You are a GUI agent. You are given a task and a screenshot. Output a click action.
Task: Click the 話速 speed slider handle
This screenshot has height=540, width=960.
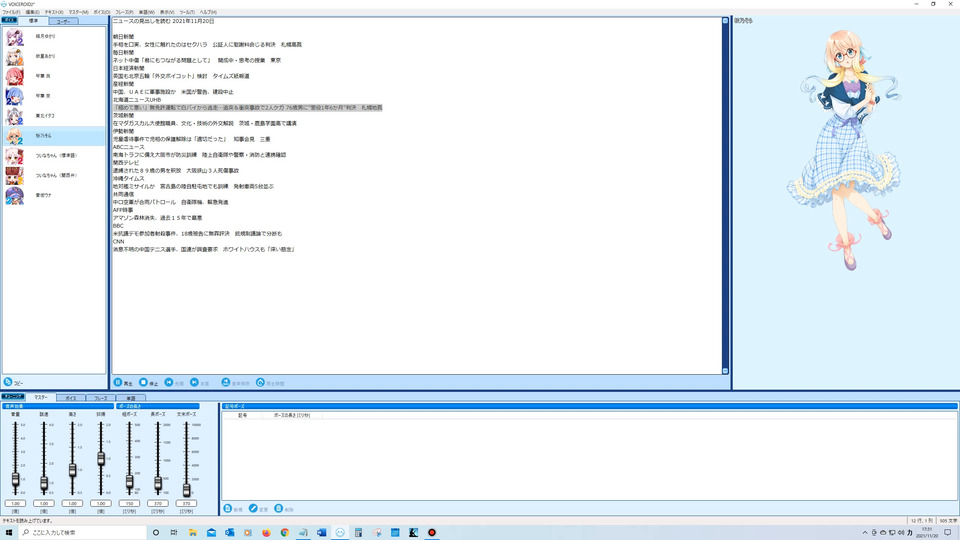[44, 483]
